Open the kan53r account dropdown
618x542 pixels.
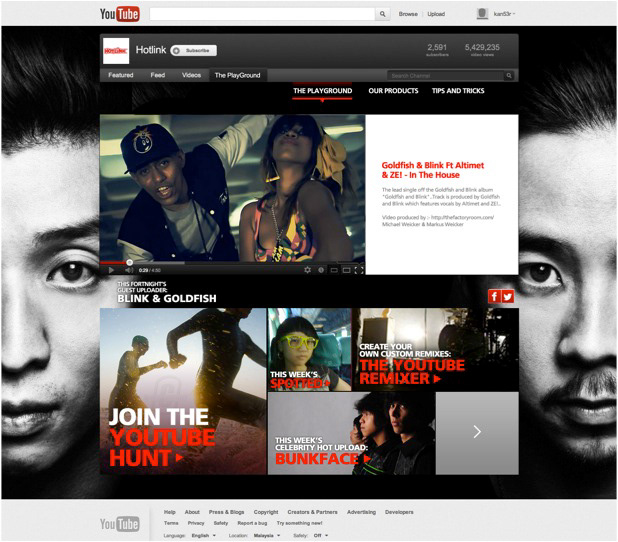504,14
